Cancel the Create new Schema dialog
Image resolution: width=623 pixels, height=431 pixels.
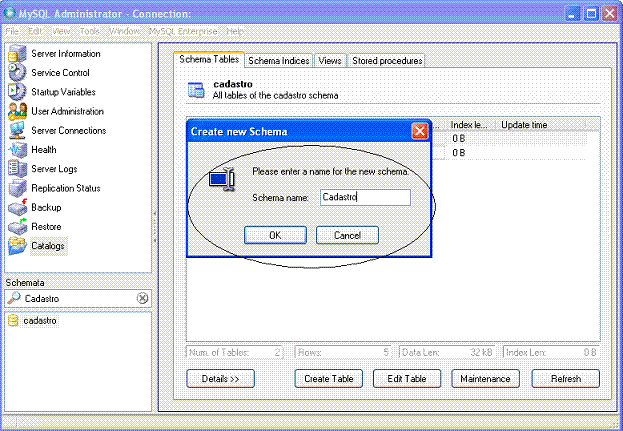pos(347,235)
